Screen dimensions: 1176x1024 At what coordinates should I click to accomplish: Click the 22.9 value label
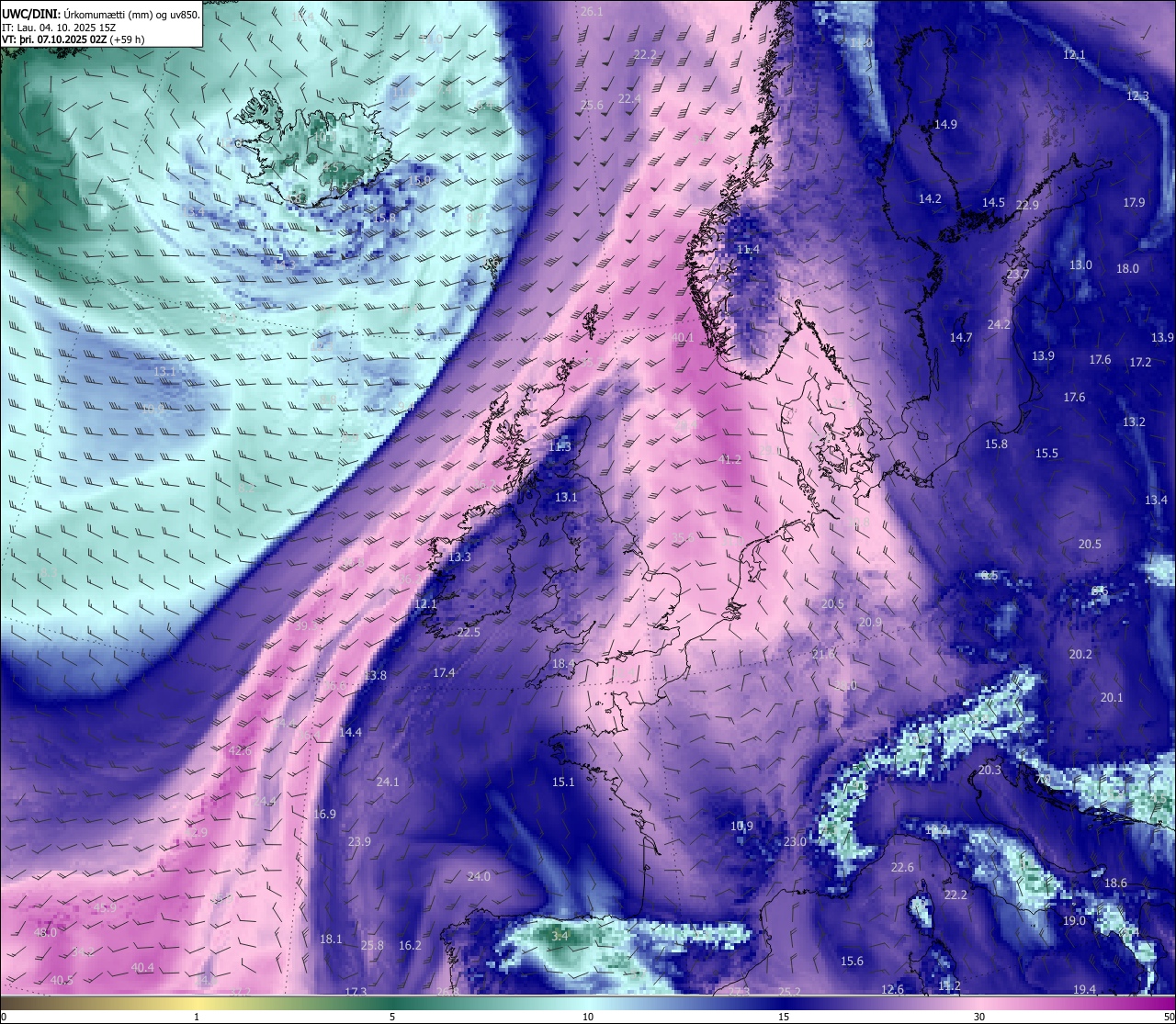tap(1027, 206)
